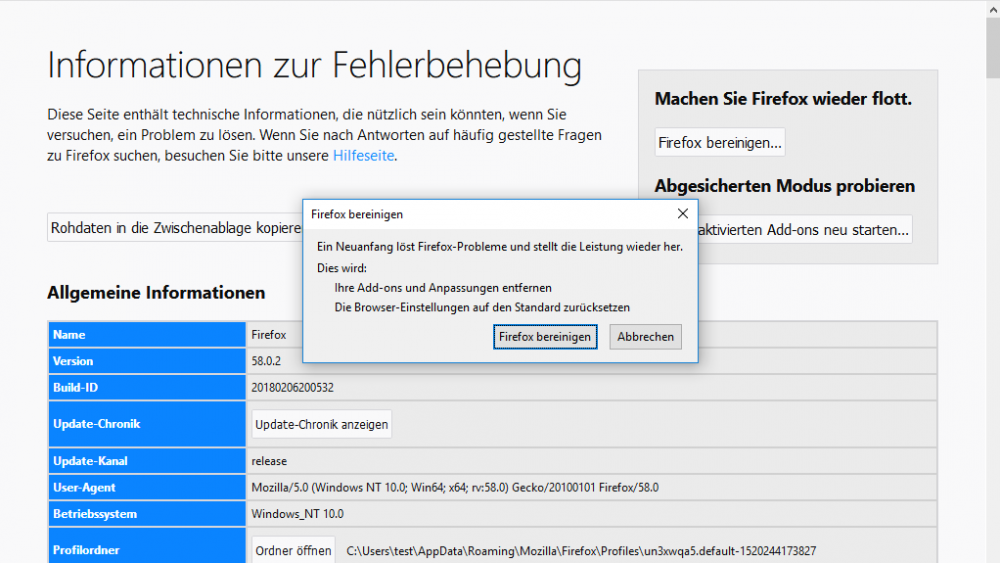Click the Informationen zur Fehlerbehebung page title
The image size is (1000, 563).
coord(314,66)
